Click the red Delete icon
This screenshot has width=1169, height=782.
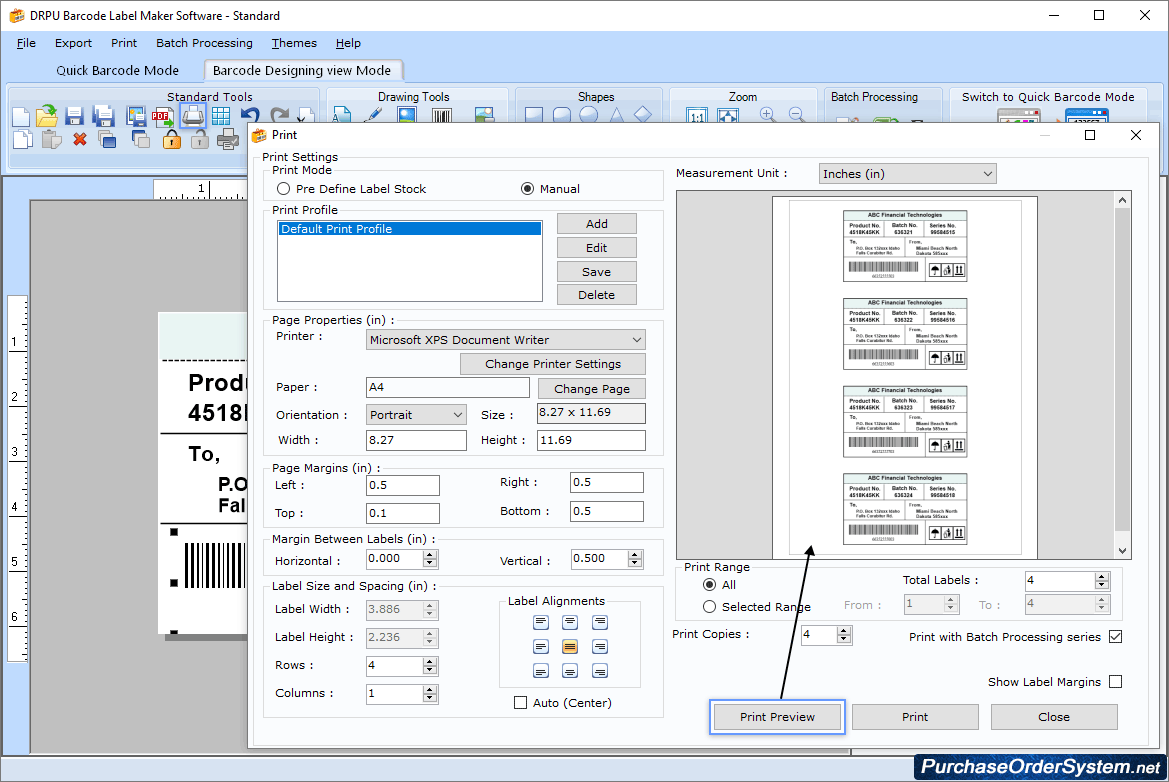tap(80, 137)
